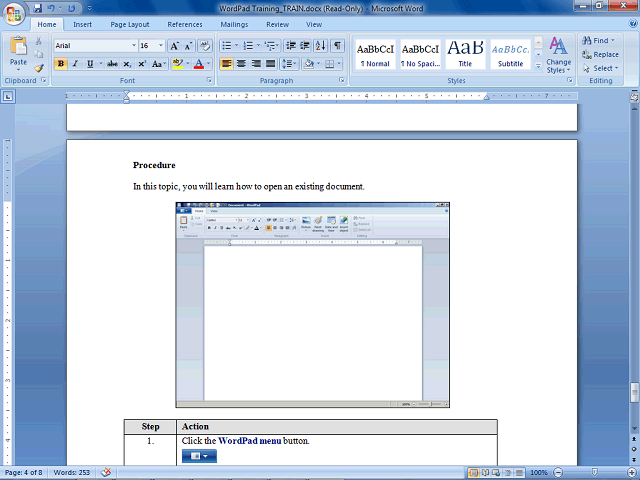Redo action in Quick Access Toolbar
Viewport: 640px width, 480px height.
coord(71,8)
